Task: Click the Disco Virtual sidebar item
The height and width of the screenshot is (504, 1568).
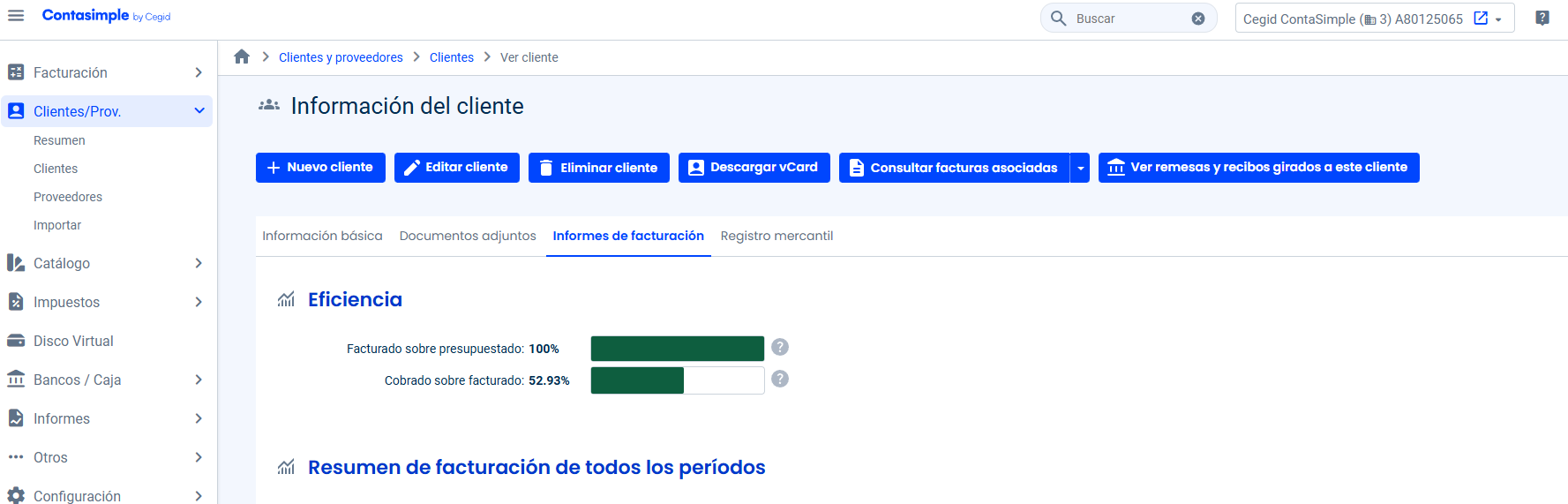Action: pos(73,341)
